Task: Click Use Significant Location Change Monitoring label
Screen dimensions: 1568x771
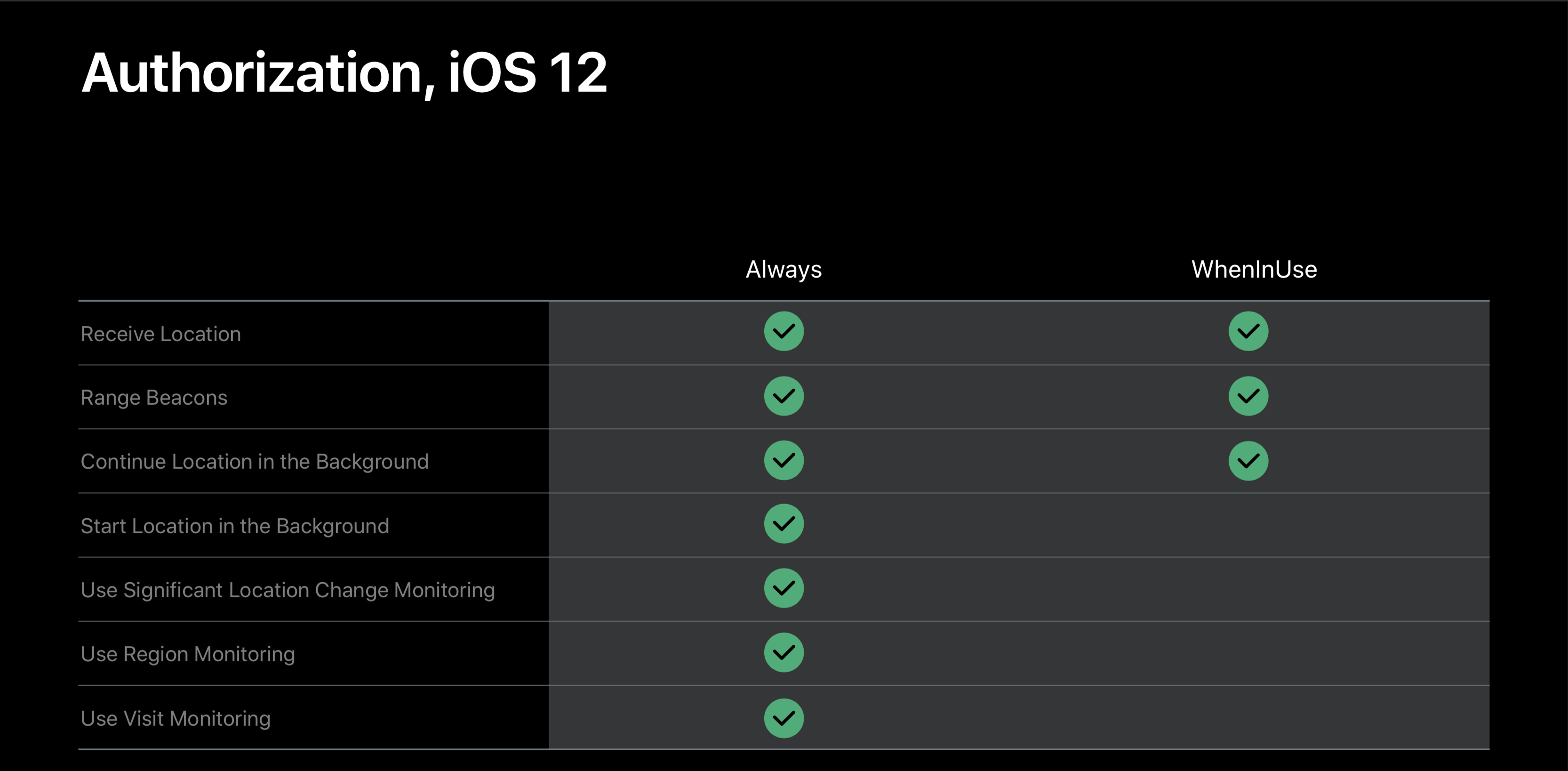Action: coord(288,590)
